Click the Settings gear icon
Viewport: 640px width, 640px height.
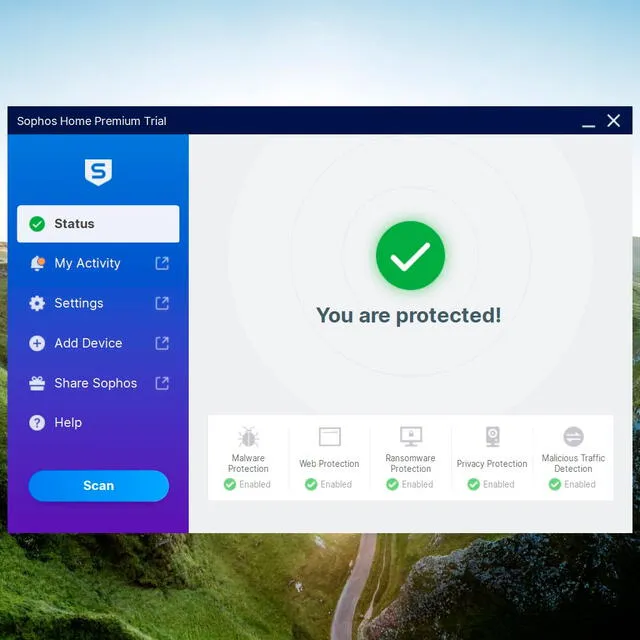coord(37,303)
